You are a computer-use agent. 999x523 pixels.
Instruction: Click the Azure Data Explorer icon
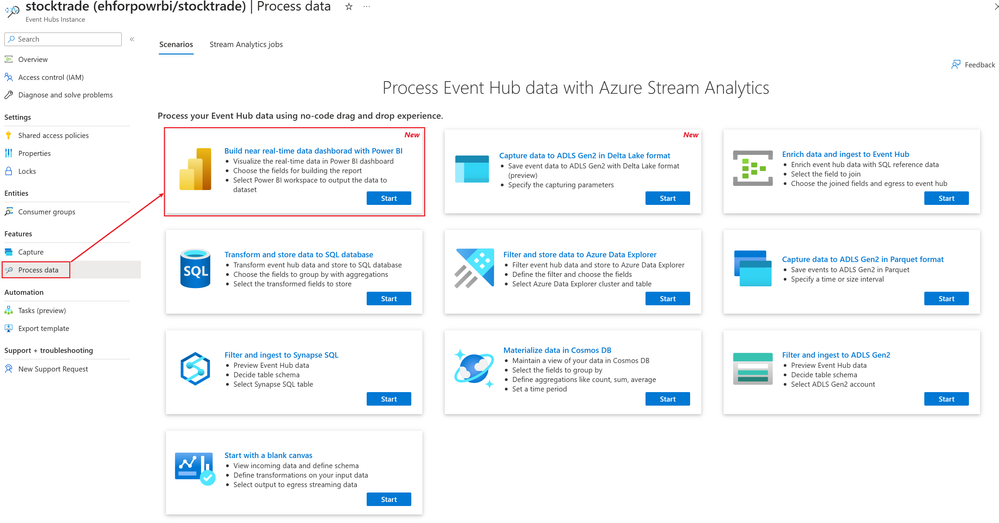click(474, 268)
